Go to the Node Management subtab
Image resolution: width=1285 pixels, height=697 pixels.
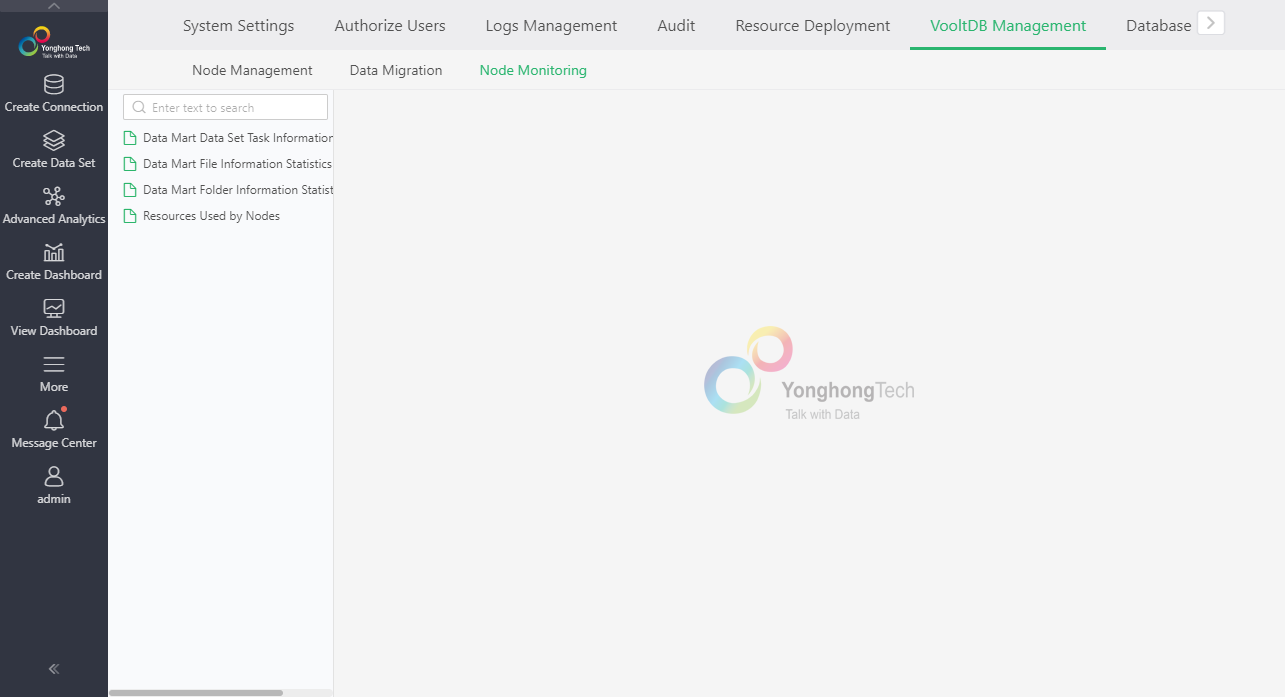click(x=252, y=71)
